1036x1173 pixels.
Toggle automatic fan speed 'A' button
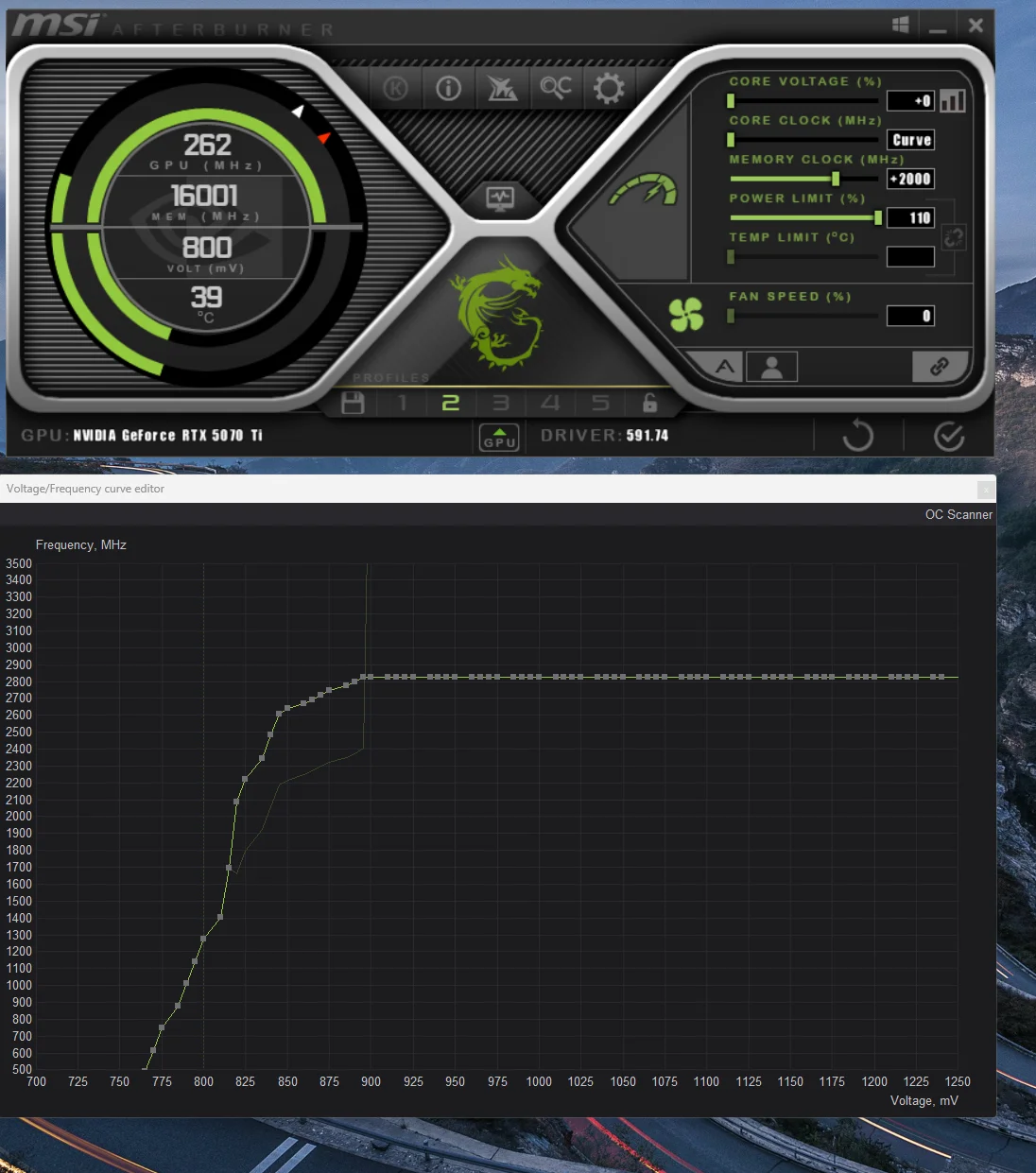point(724,366)
